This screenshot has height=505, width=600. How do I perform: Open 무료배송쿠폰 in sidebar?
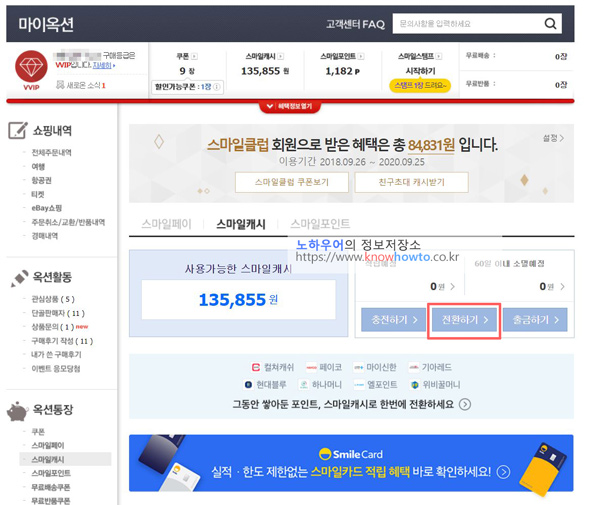pos(51,487)
